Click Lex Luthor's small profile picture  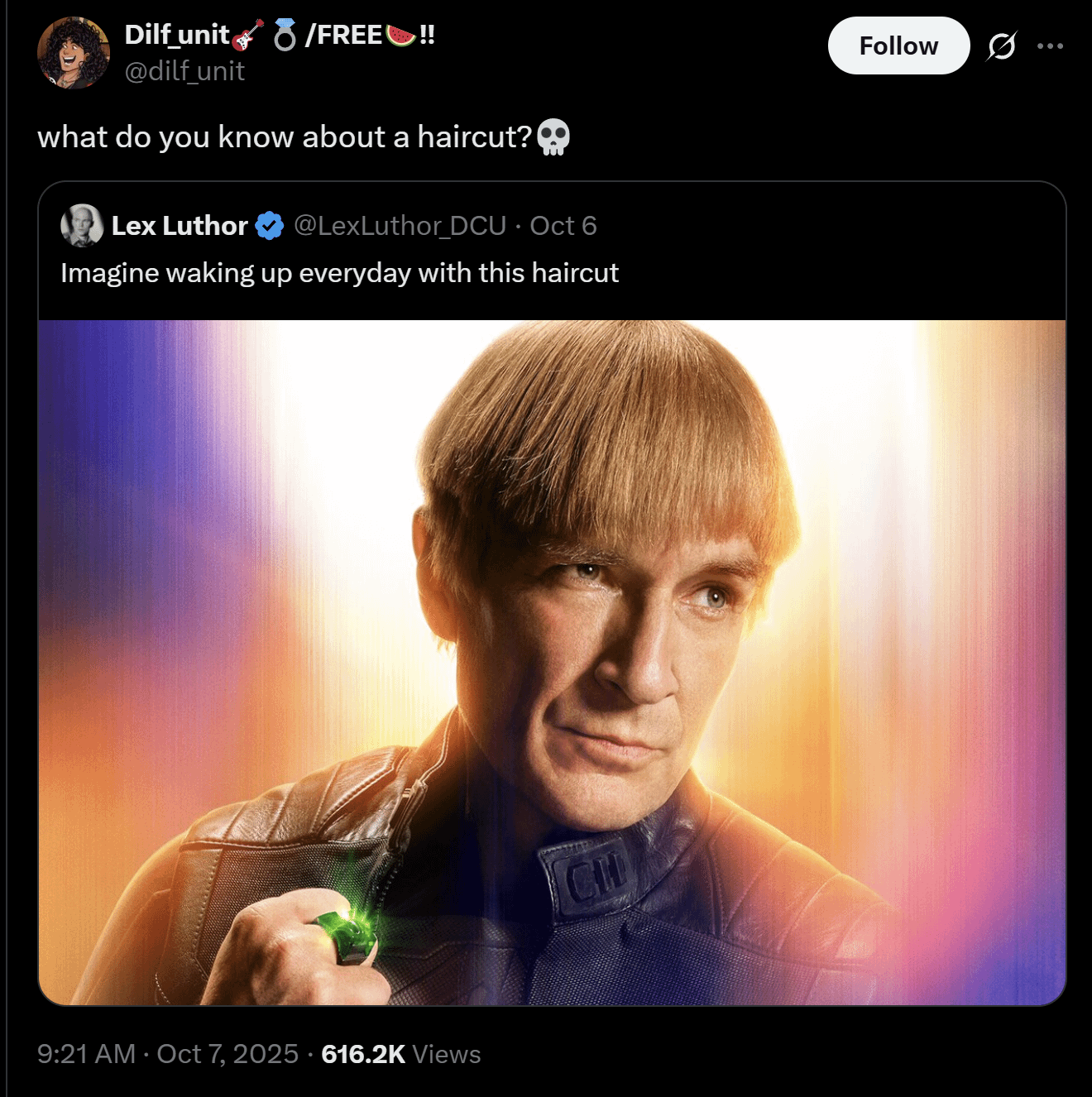(81, 225)
